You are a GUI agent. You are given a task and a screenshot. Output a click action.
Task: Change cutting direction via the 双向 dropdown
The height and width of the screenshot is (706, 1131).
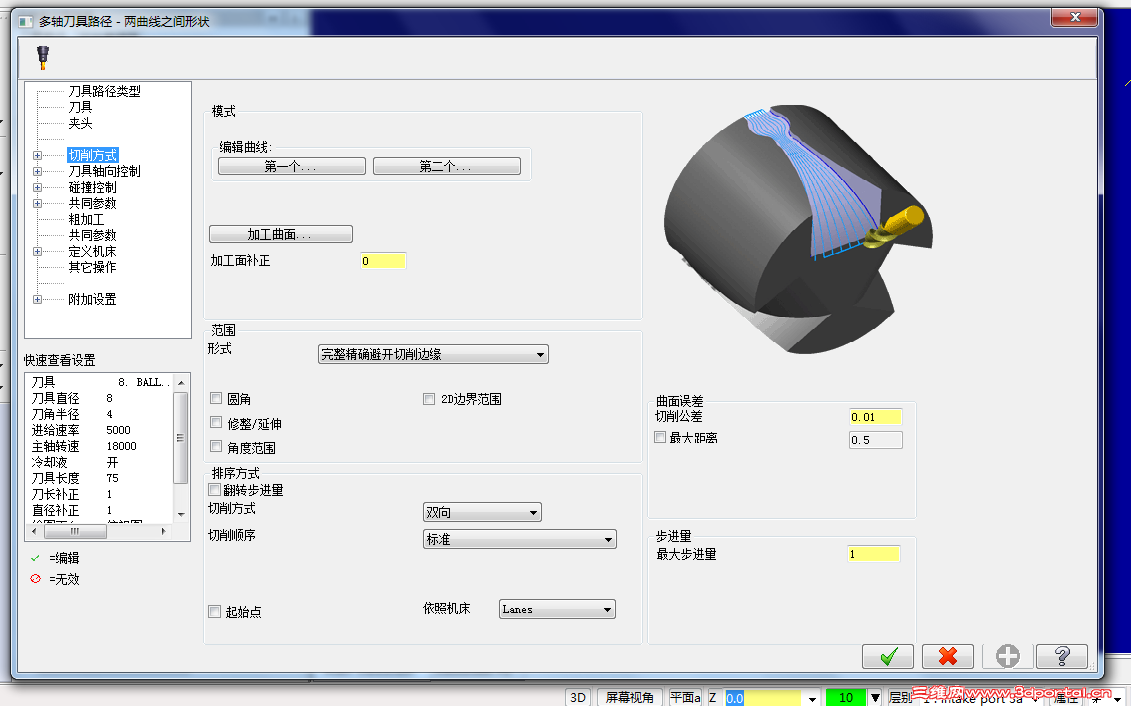click(482, 511)
